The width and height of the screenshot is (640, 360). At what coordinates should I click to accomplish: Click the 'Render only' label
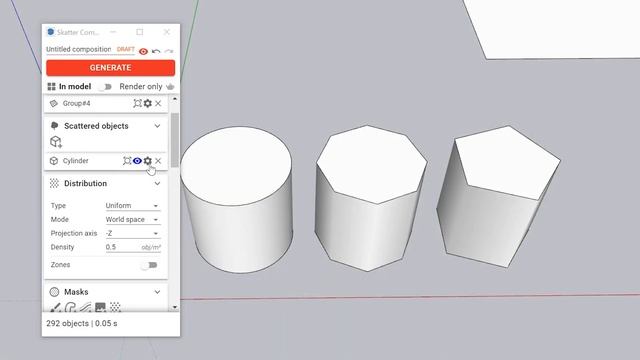[x=141, y=87]
